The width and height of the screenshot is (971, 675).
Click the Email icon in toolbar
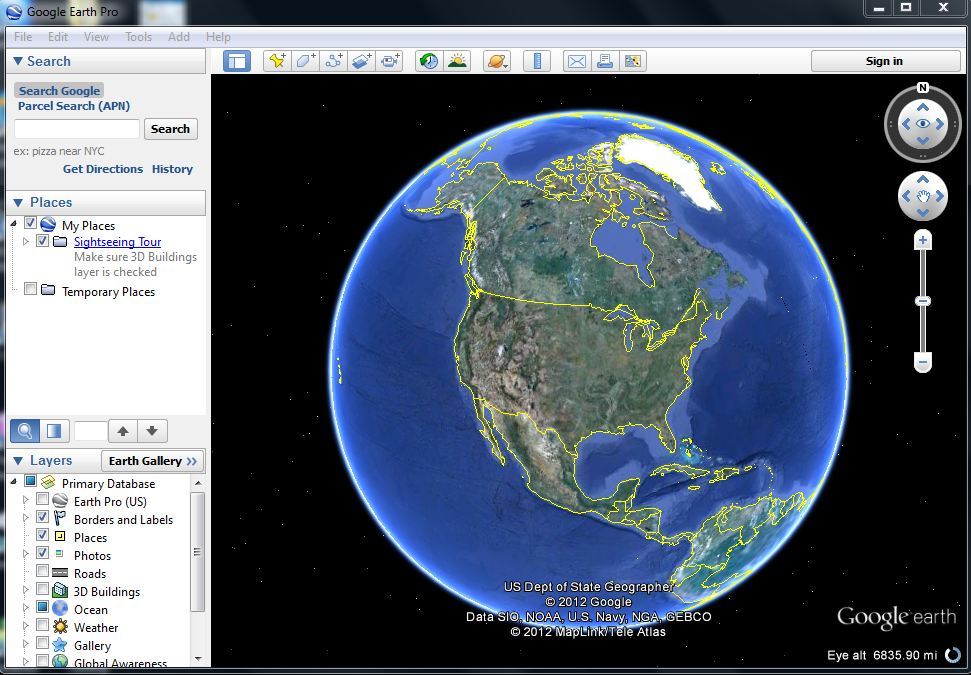click(577, 61)
